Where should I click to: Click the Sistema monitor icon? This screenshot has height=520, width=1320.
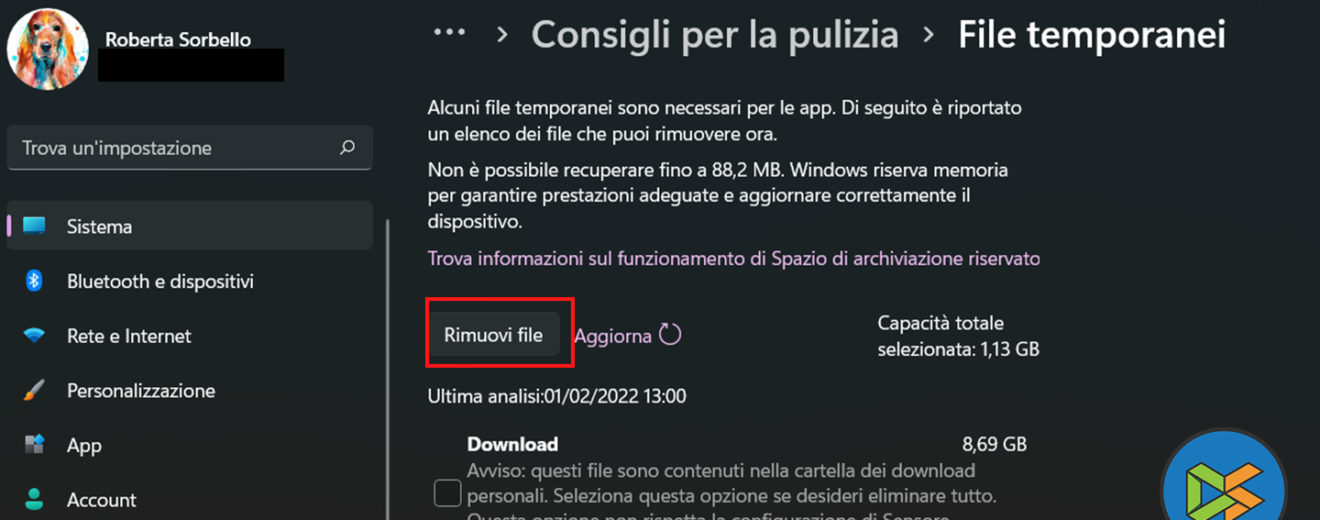click(x=35, y=226)
